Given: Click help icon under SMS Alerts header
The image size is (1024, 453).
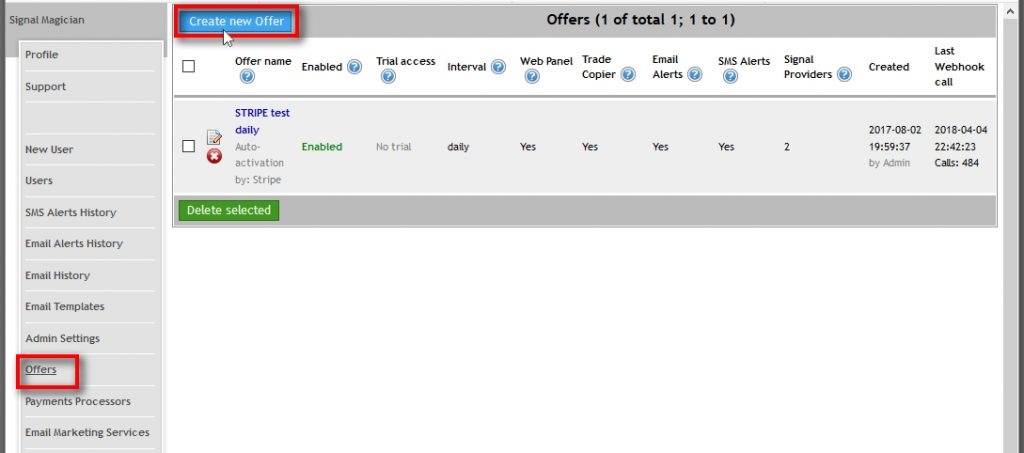Looking at the screenshot, I should tap(730, 77).
